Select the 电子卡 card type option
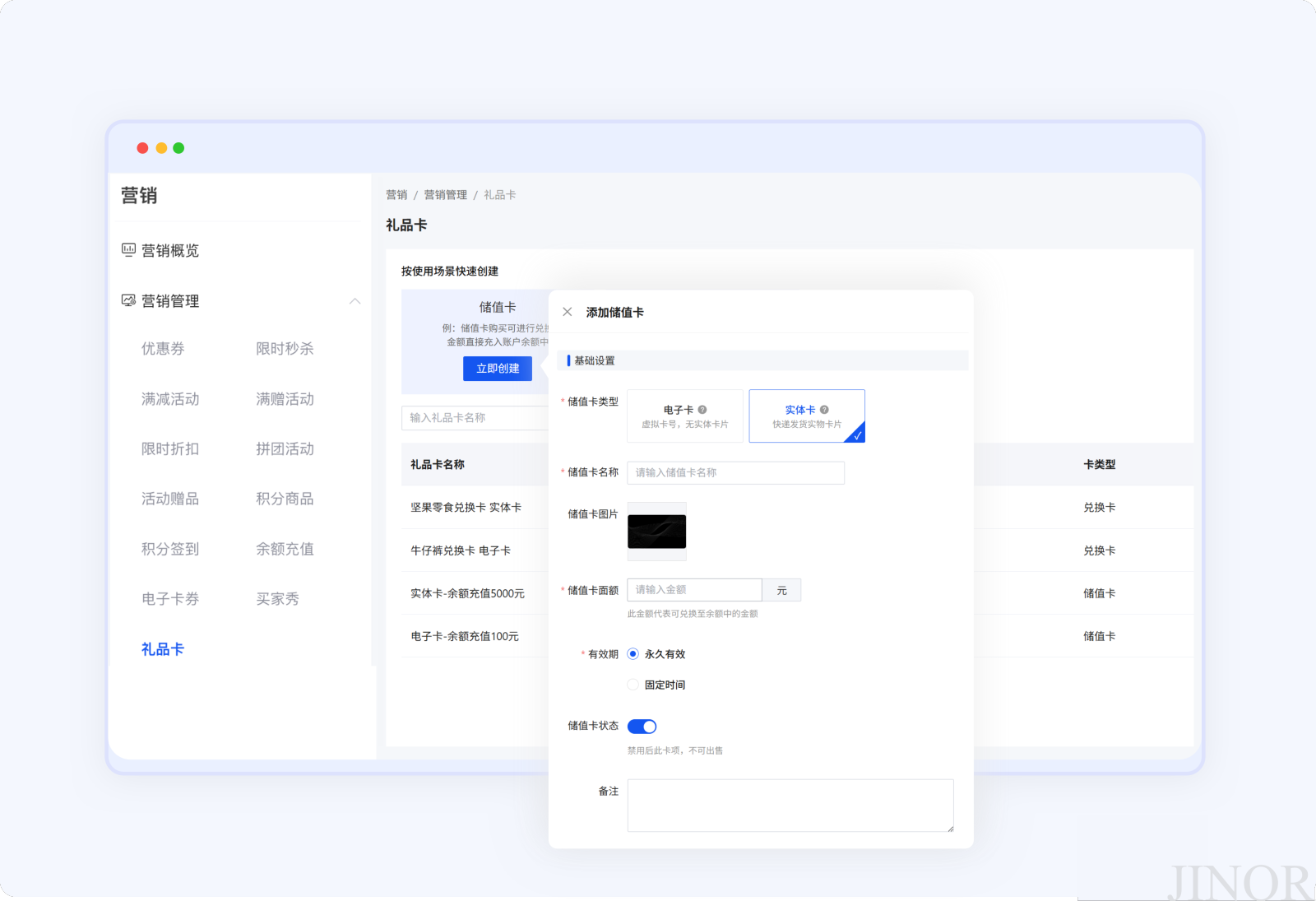This screenshot has height=901, width=1316. pyautogui.click(x=685, y=416)
